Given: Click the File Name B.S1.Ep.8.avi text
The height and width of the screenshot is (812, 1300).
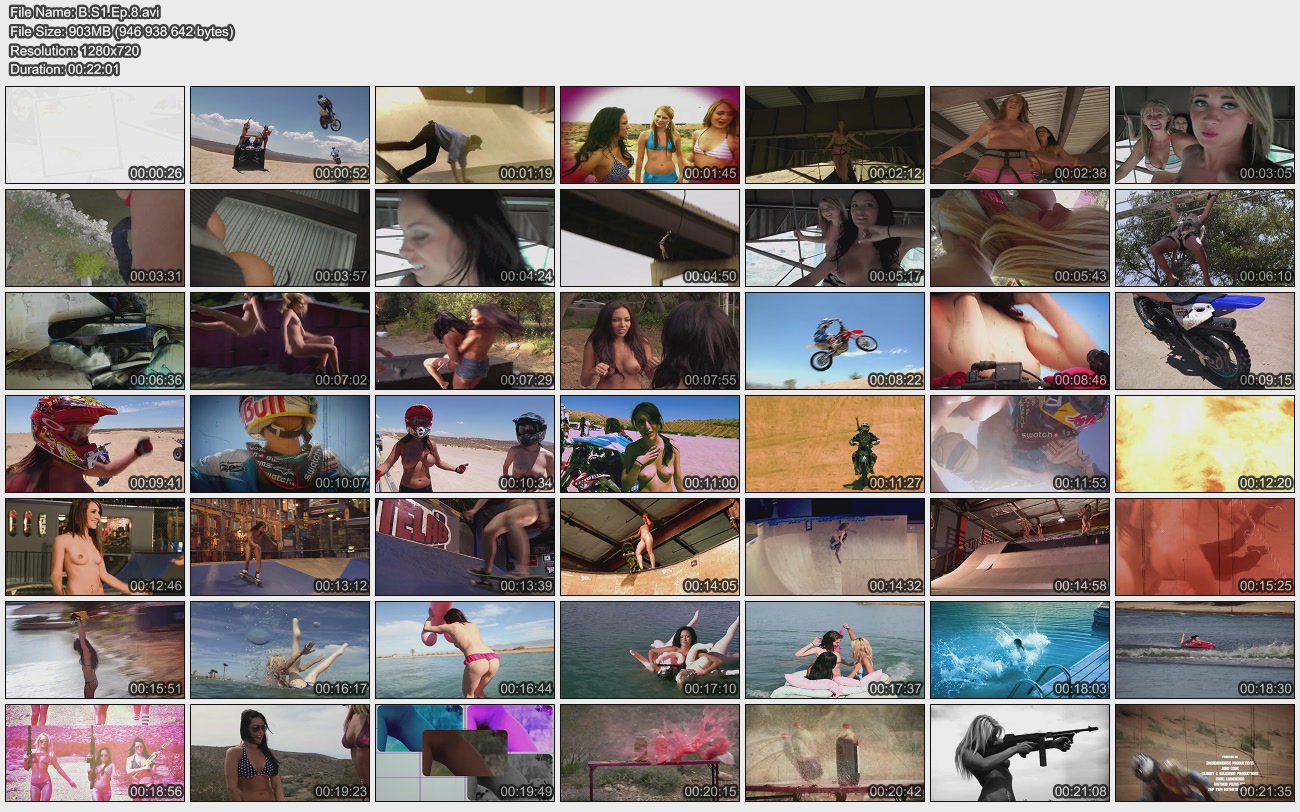Looking at the screenshot, I should pyautogui.click(x=85, y=12).
